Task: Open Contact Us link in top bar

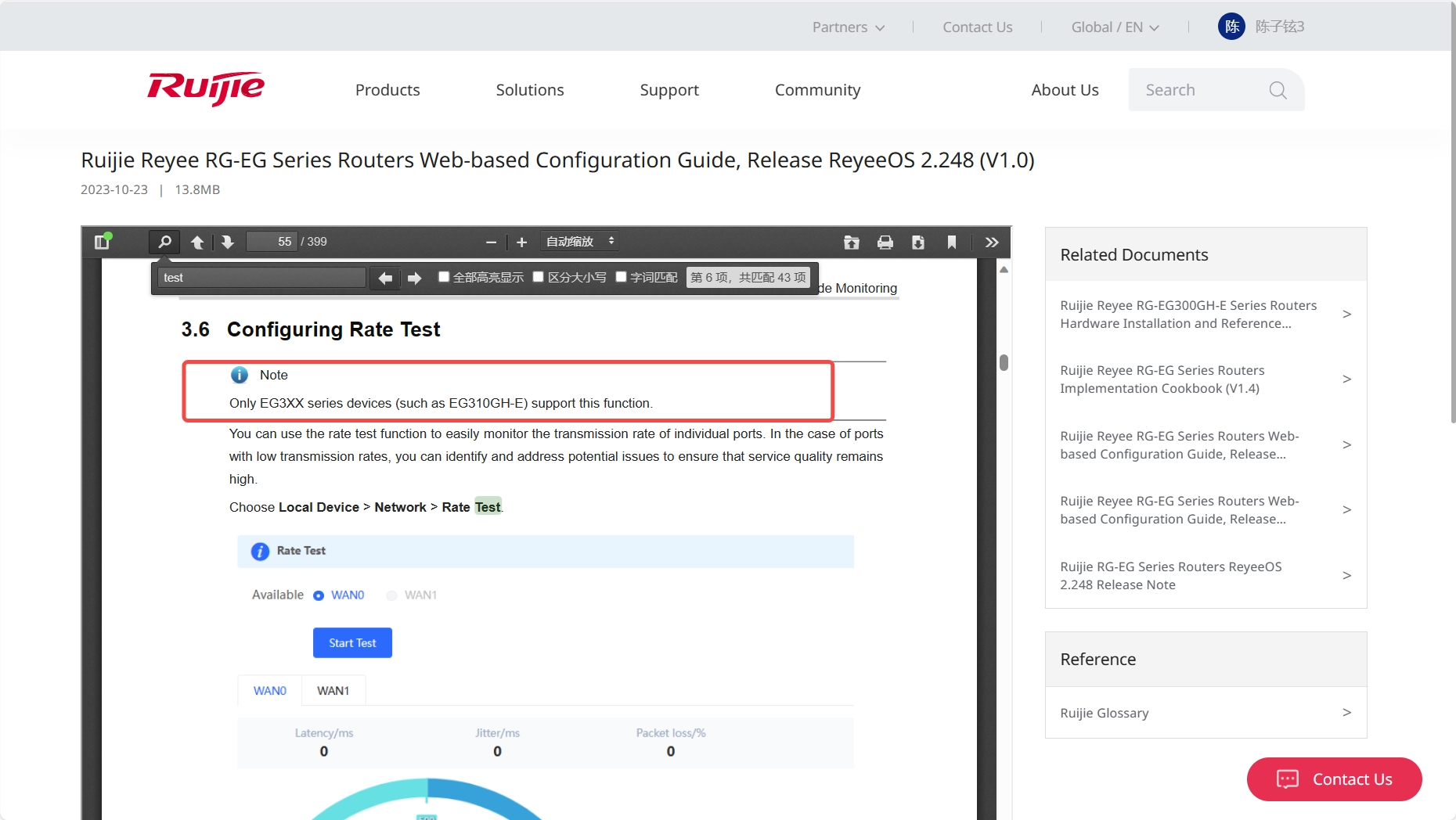Action: pyautogui.click(x=977, y=27)
